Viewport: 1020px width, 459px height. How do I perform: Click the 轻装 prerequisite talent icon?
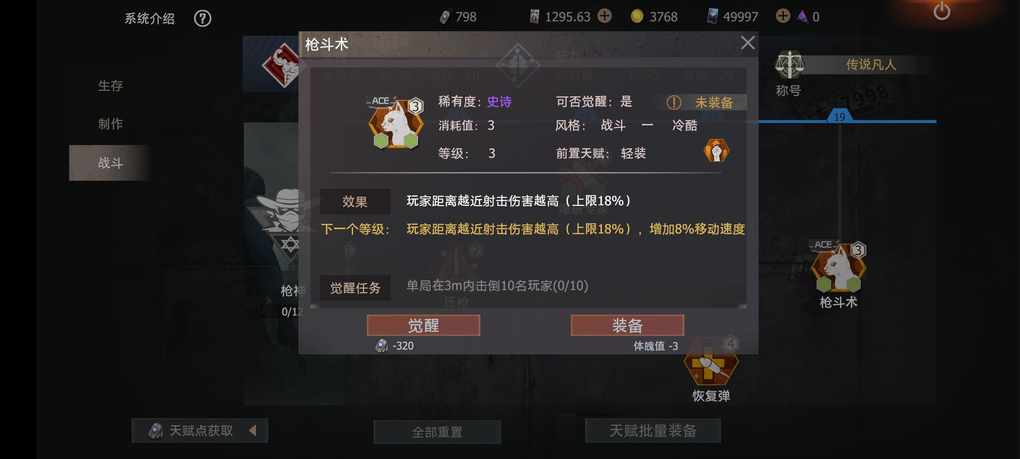click(716, 151)
